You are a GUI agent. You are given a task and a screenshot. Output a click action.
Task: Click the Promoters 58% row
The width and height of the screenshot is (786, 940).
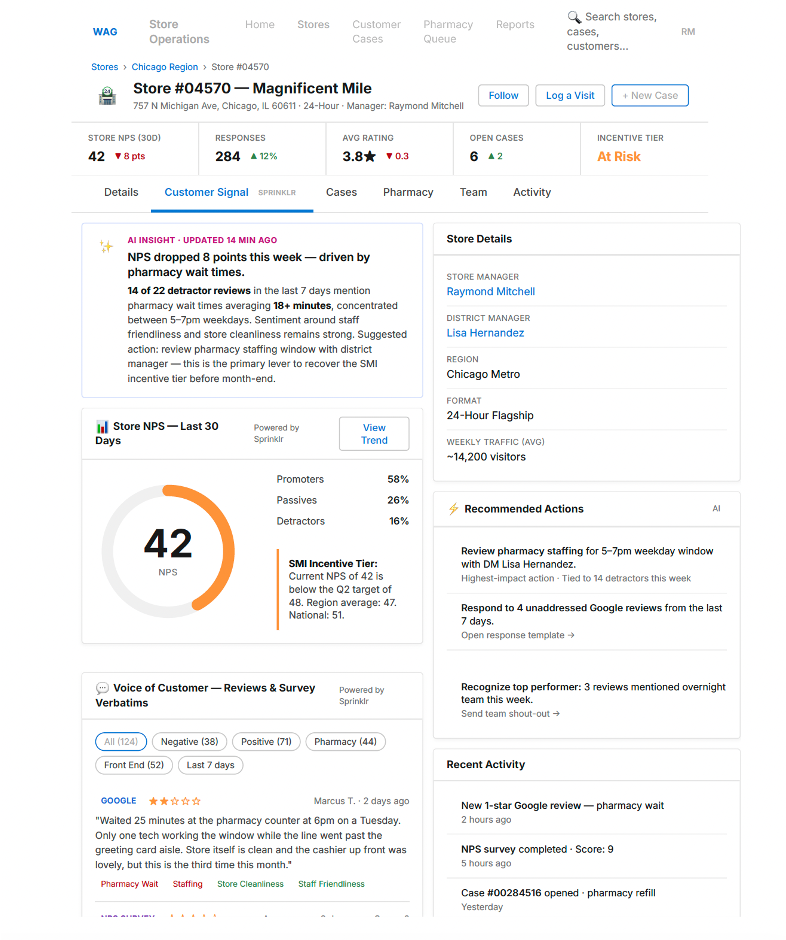pos(342,480)
